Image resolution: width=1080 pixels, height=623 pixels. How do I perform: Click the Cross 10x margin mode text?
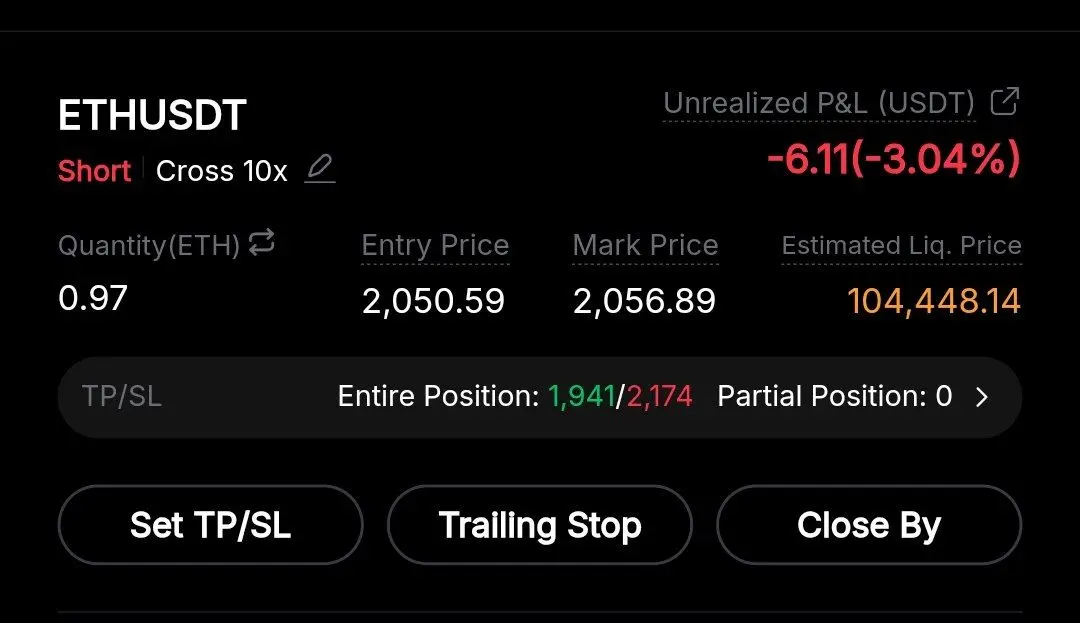221,171
